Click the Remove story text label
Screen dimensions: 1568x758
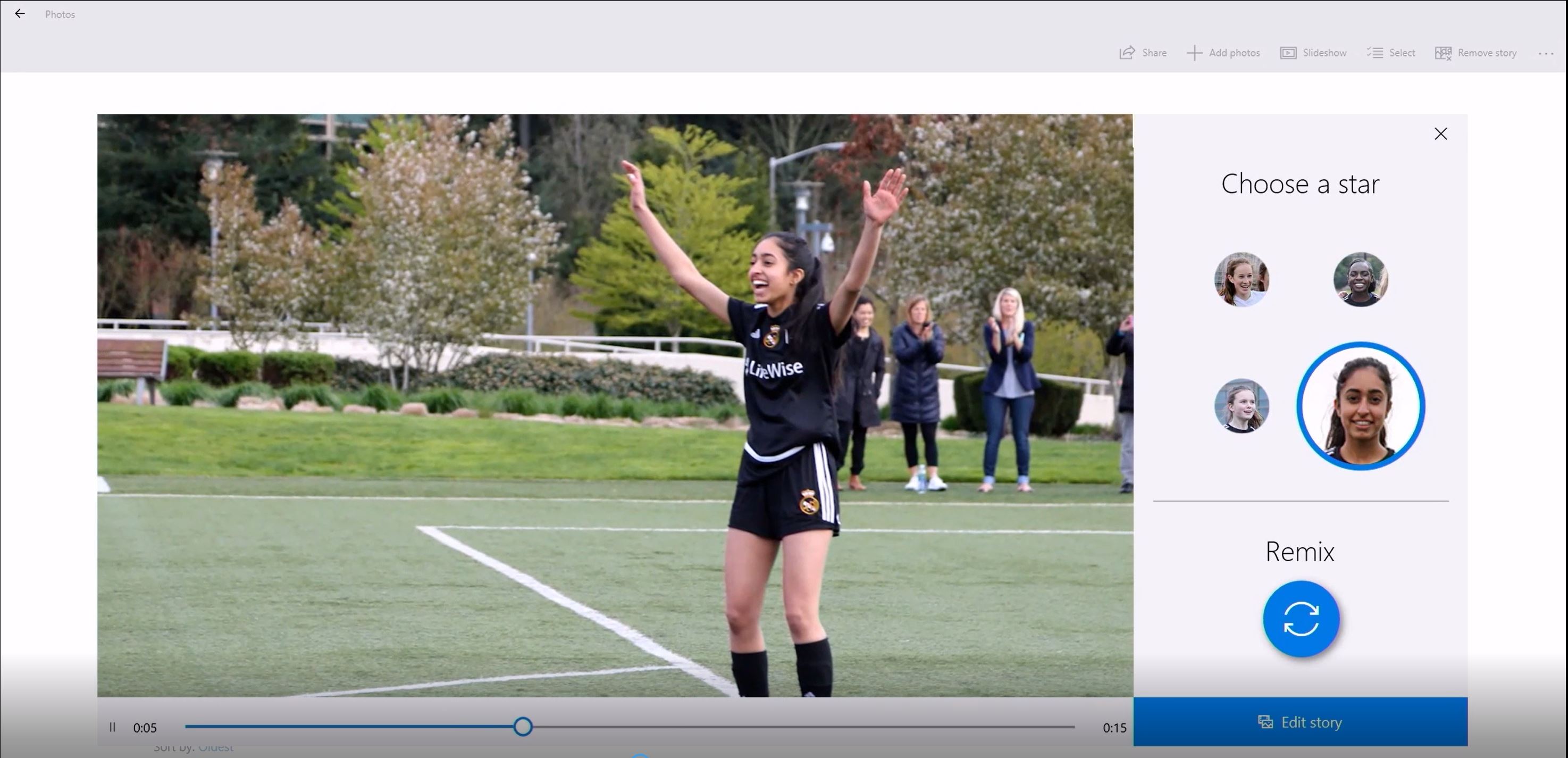pyautogui.click(x=1487, y=53)
